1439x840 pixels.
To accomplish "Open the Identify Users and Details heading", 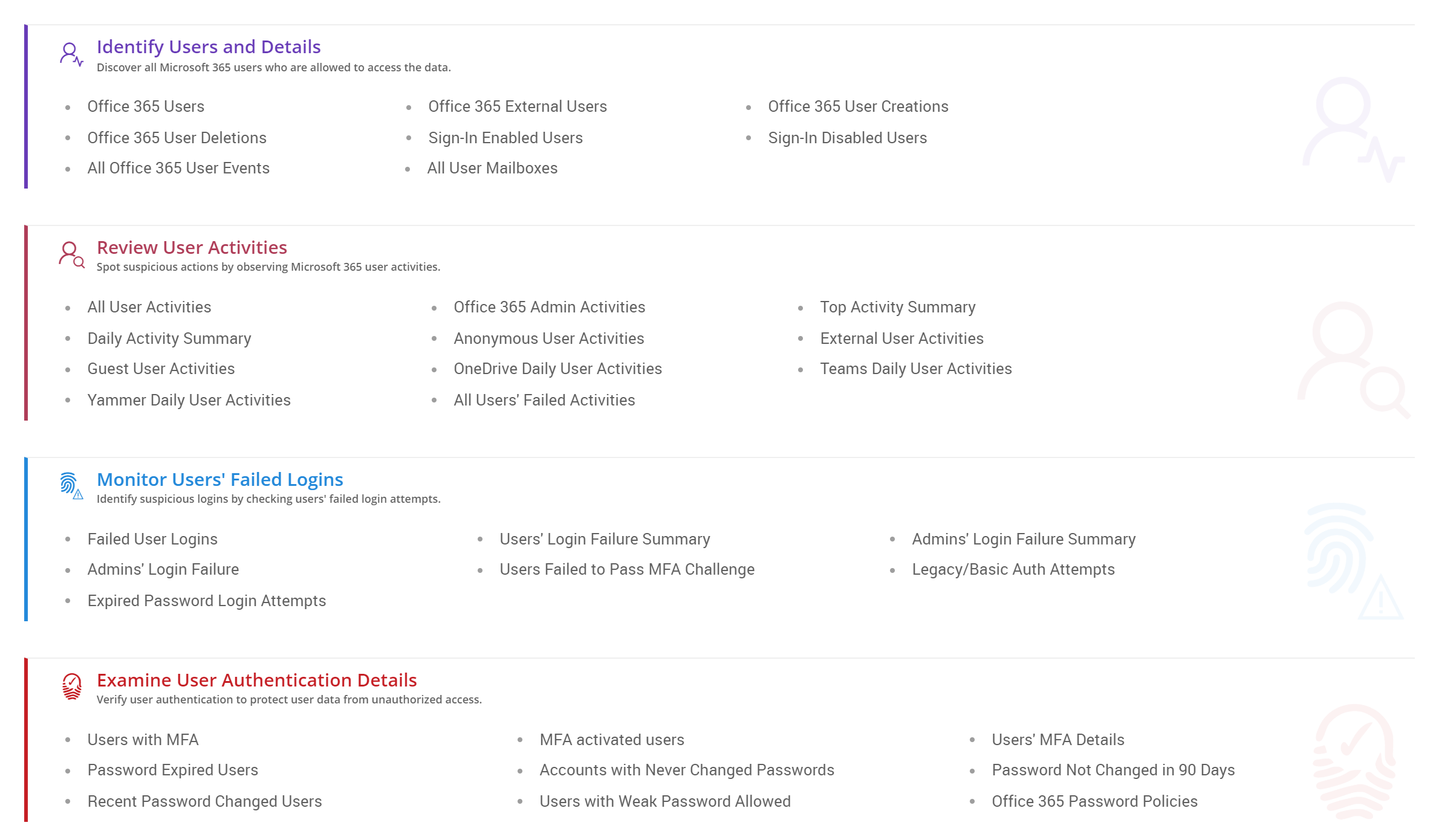I will pyautogui.click(x=209, y=47).
